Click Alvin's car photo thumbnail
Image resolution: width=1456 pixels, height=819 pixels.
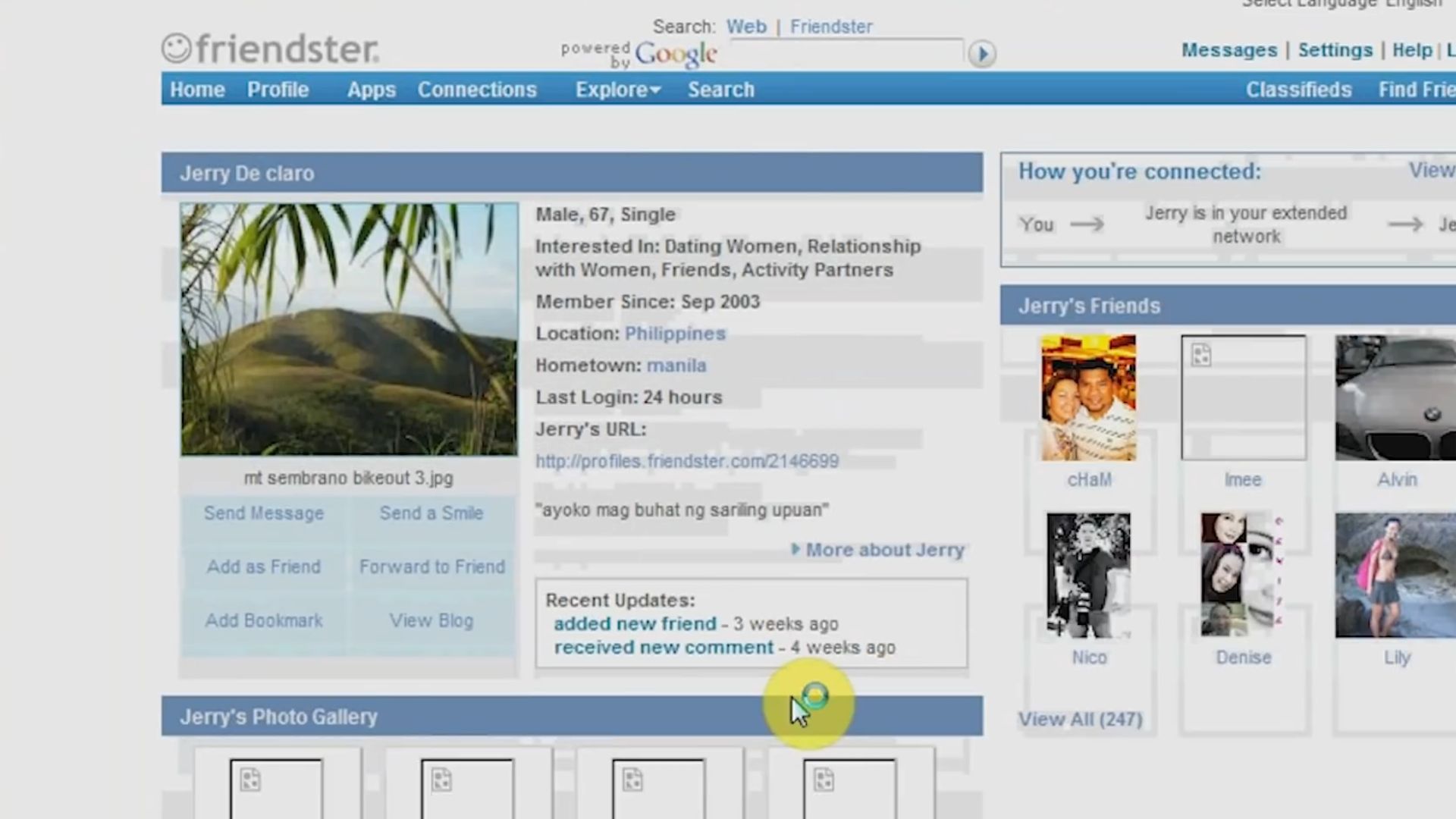click(x=1395, y=397)
